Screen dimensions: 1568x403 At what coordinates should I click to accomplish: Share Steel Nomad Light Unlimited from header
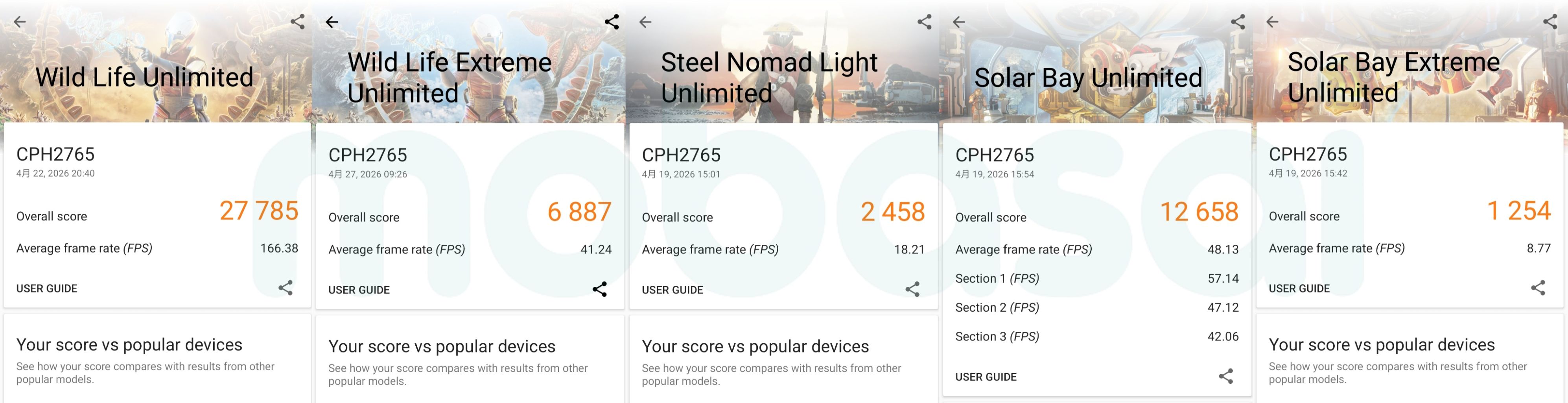pyautogui.click(x=925, y=22)
